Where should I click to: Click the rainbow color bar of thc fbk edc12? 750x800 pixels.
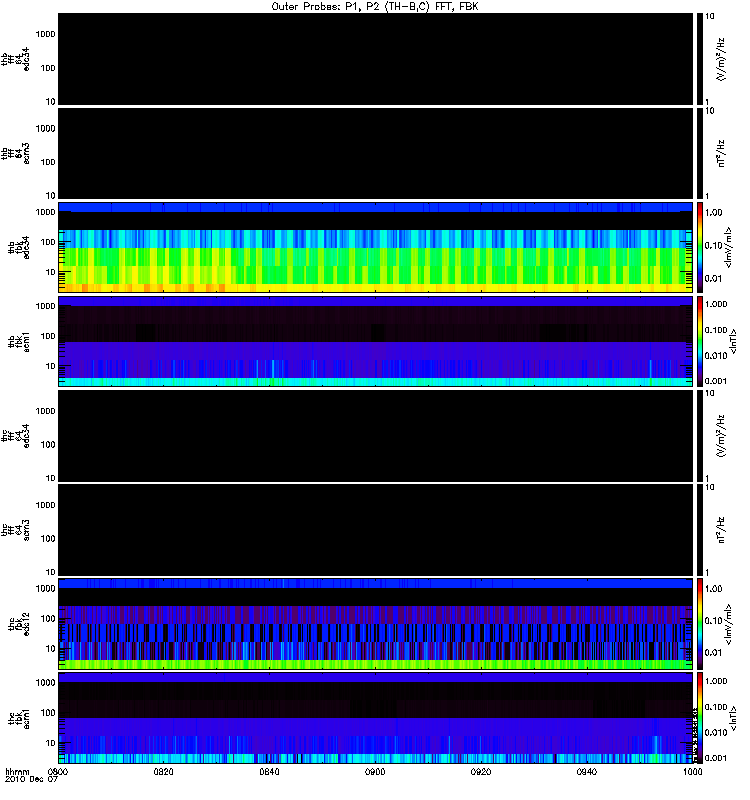pos(700,624)
